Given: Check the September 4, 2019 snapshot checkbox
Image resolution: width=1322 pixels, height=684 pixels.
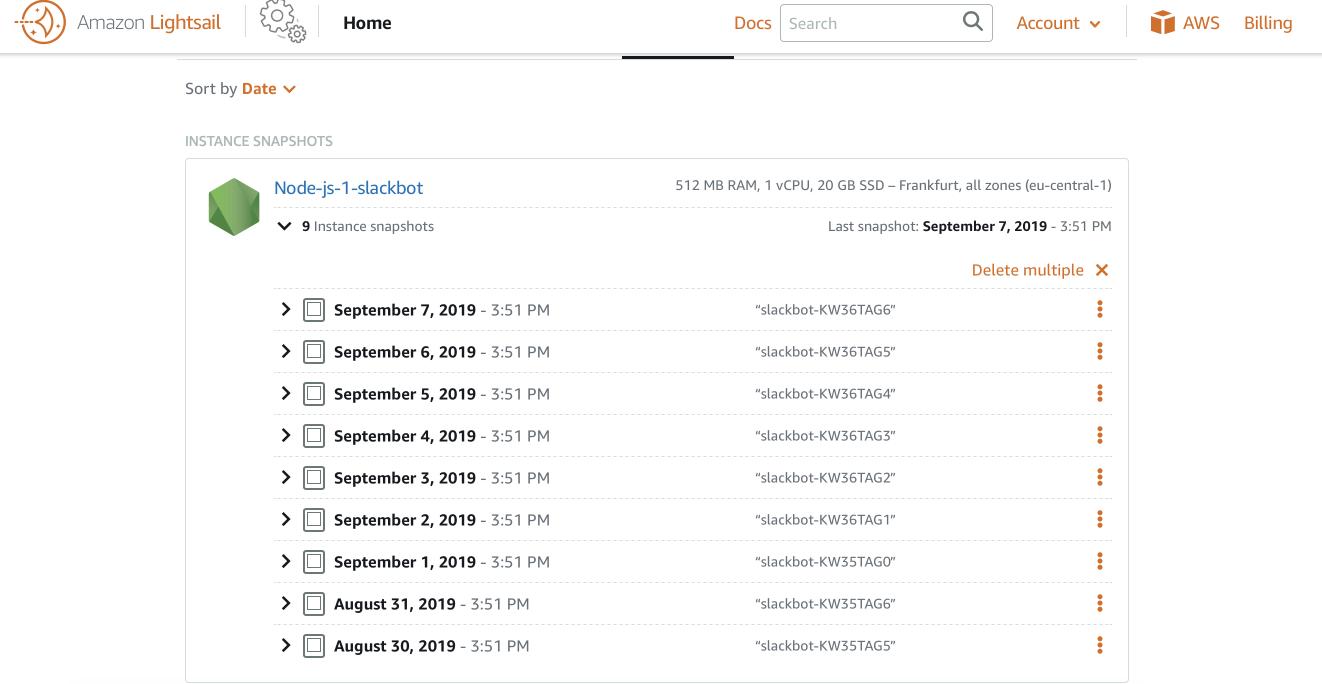Looking at the screenshot, I should click(314, 436).
